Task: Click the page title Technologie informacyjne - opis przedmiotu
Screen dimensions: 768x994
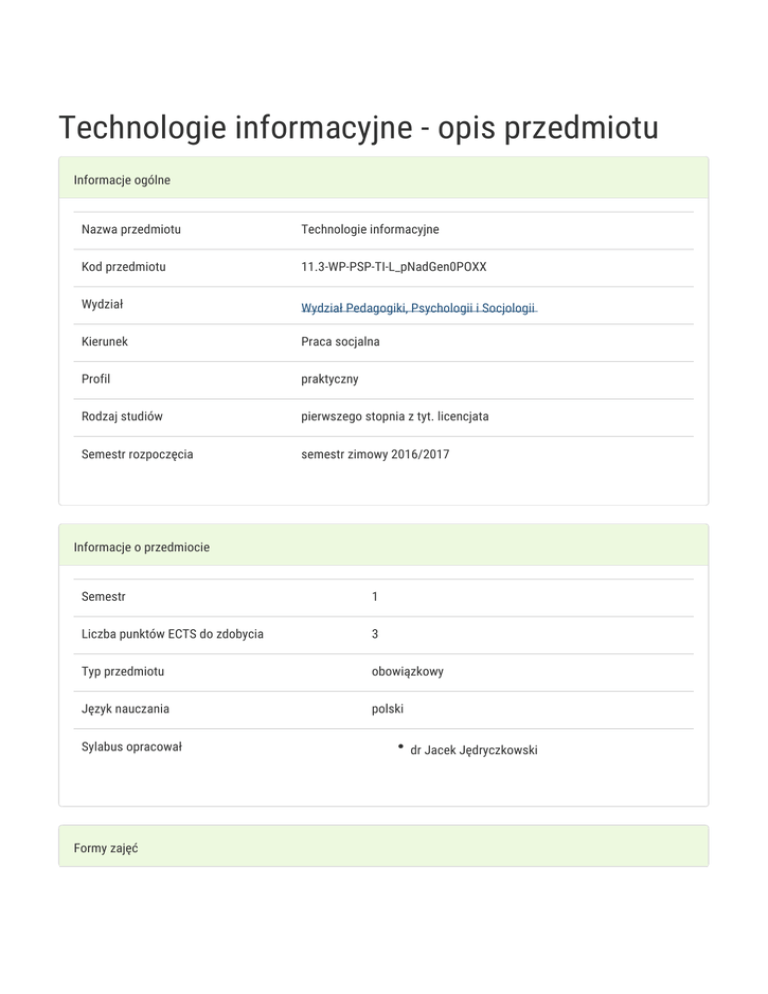Action: (358, 128)
